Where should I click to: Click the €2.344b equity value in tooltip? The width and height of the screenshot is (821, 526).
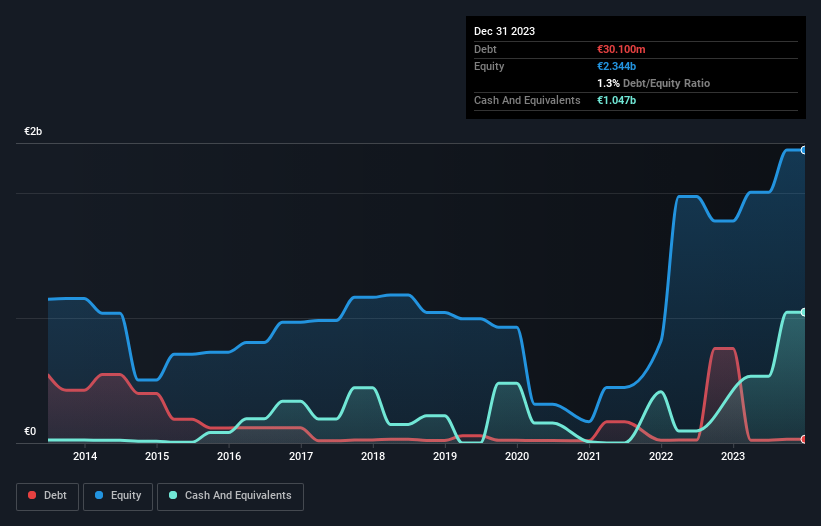pos(616,66)
